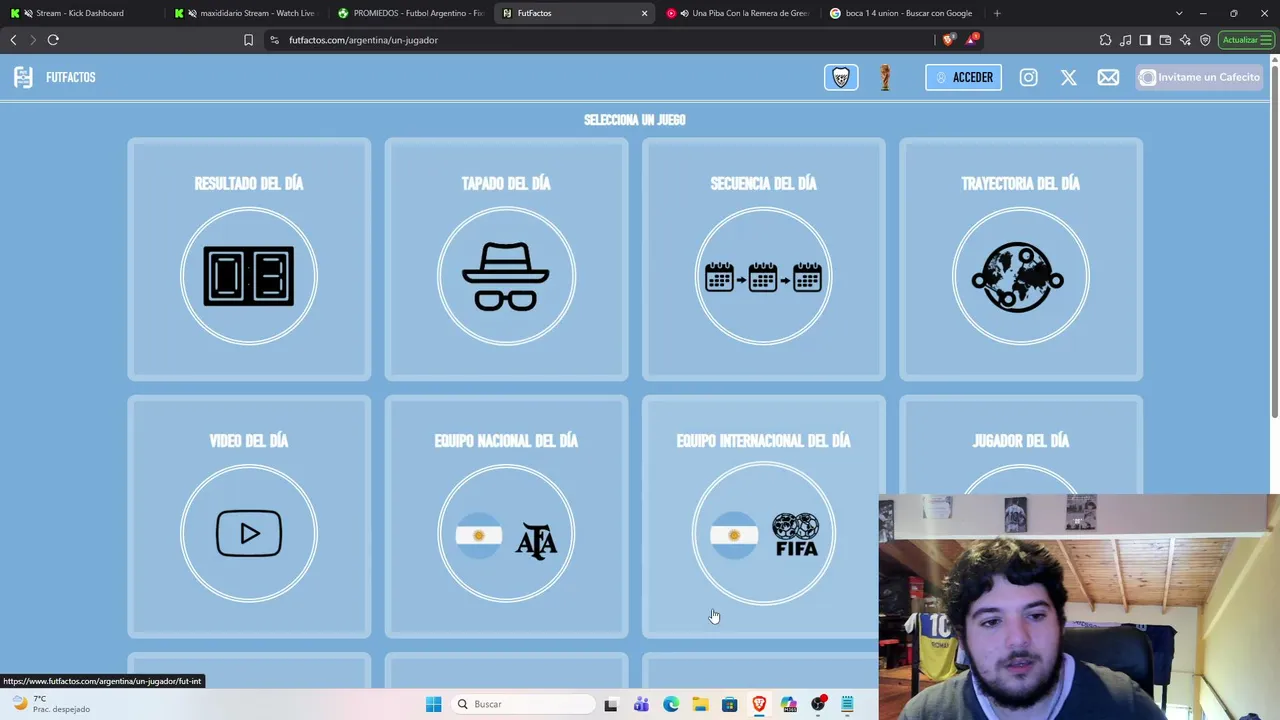This screenshot has height=720, width=1280.
Task: Open the weather widget showing 7°C
Action: (x=50, y=704)
